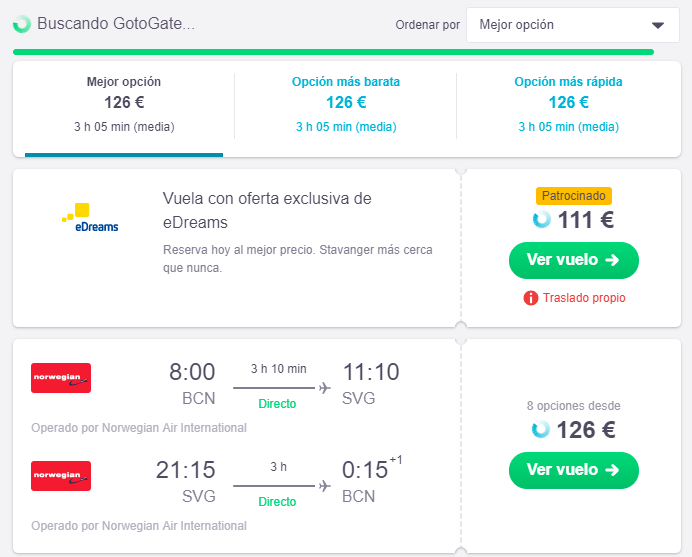Click the airplane icon on the SVG–BCN return
This screenshot has width=692, height=557.
324,486
